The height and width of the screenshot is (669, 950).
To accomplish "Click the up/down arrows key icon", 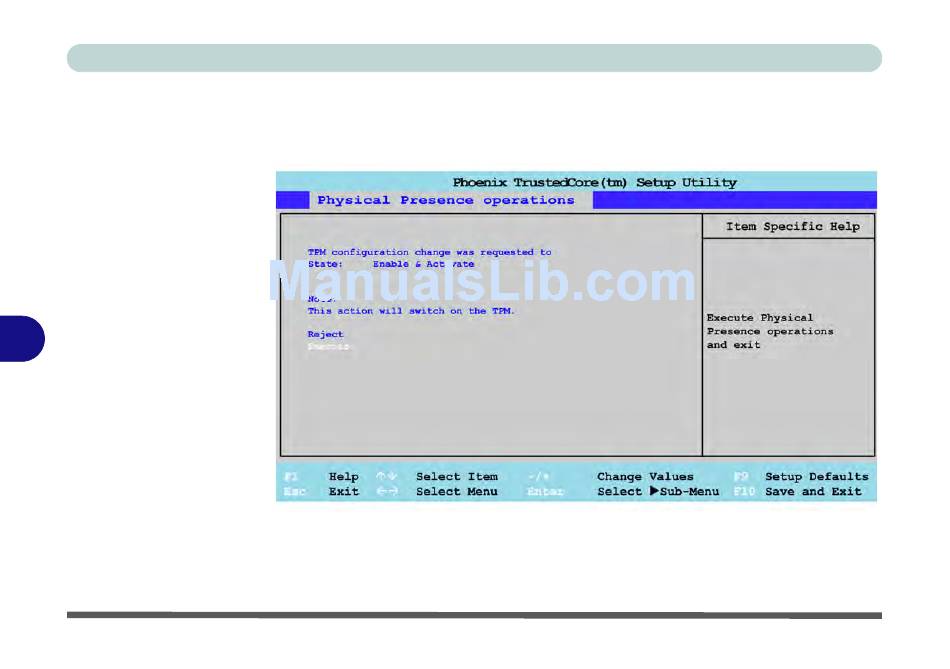I will 387,476.
